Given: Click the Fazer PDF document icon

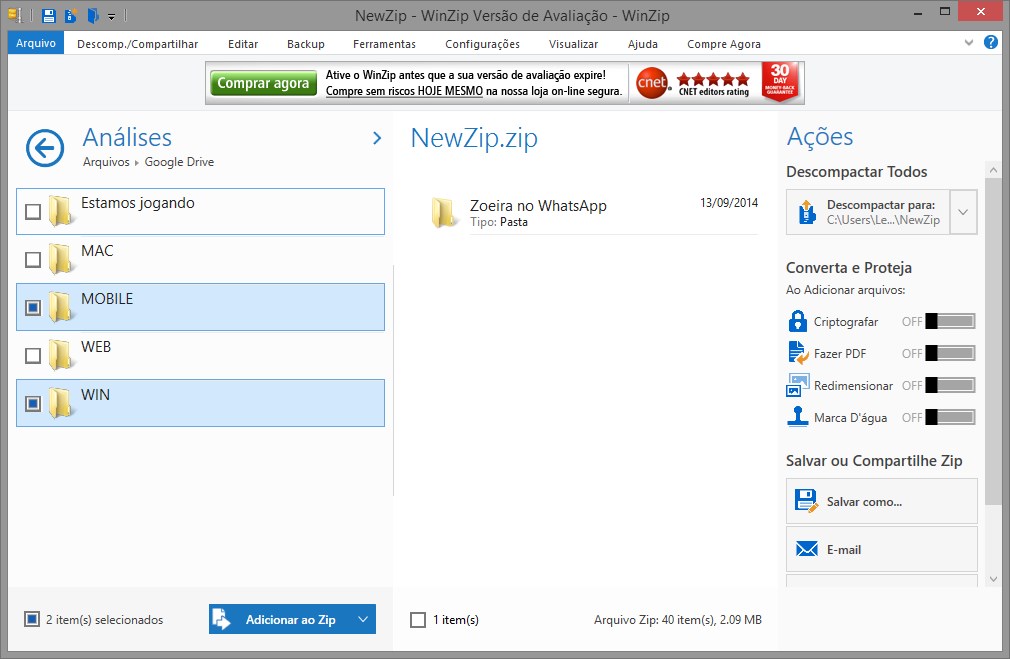Looking at the screenshot, I should [798, 352].
